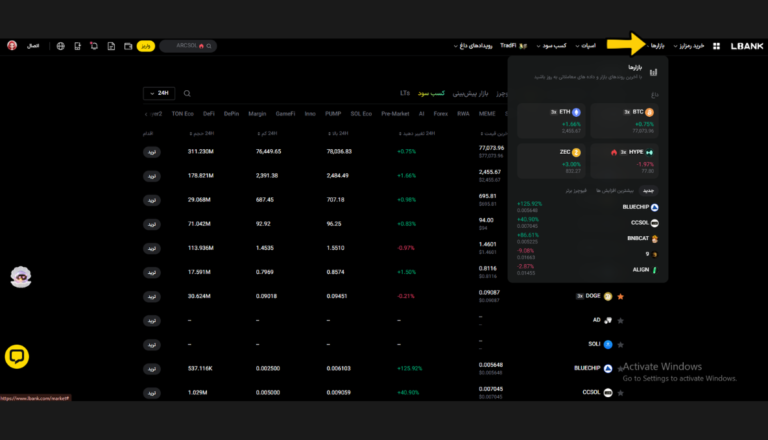
Task: Click trade button in 178.821M row
Action: click(152, 176)
